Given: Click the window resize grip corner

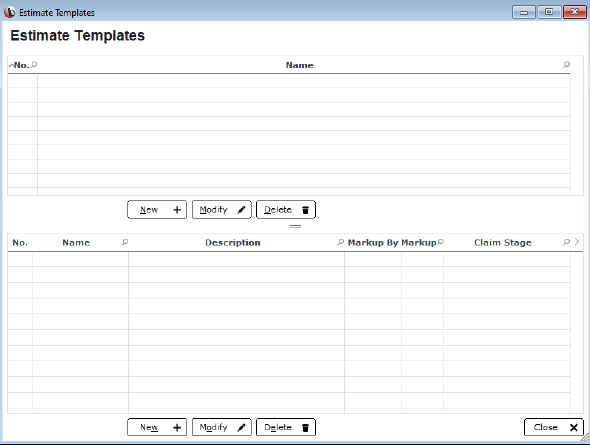Looking at the screenshot, I should [x=585, y=438].
